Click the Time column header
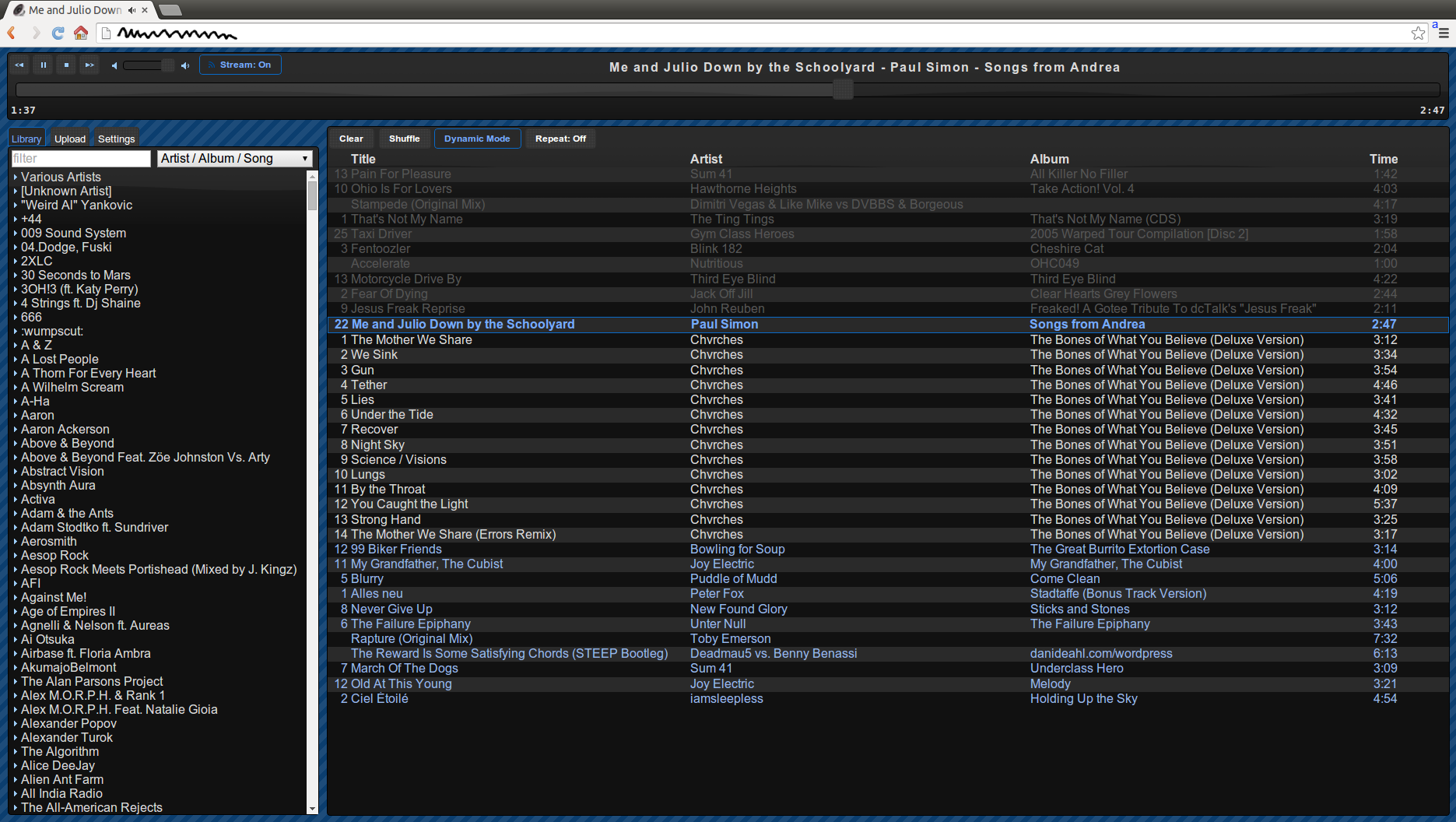The width and height of the screenshot is (1456, 822). pyautogui.click(x=1383, y=159)
